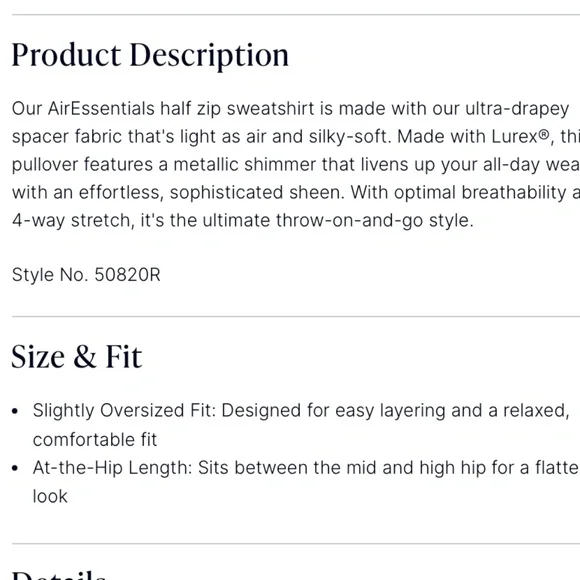Click the phrase 'metallic shimmer' in paragraph
The image size is (580, 580).
pos(245,165)
